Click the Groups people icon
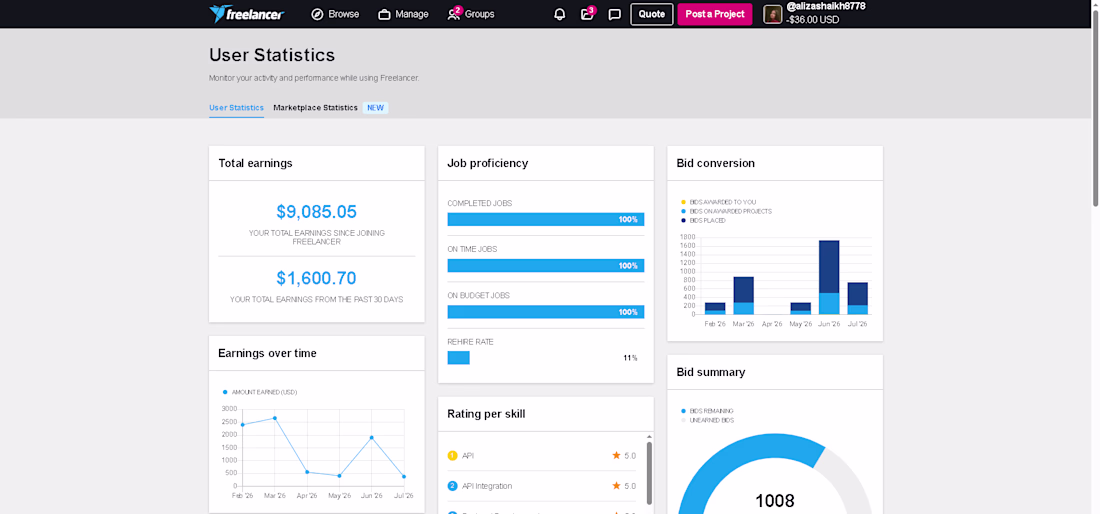Viewport: 1100px width, 514px height. pos(453,14)
